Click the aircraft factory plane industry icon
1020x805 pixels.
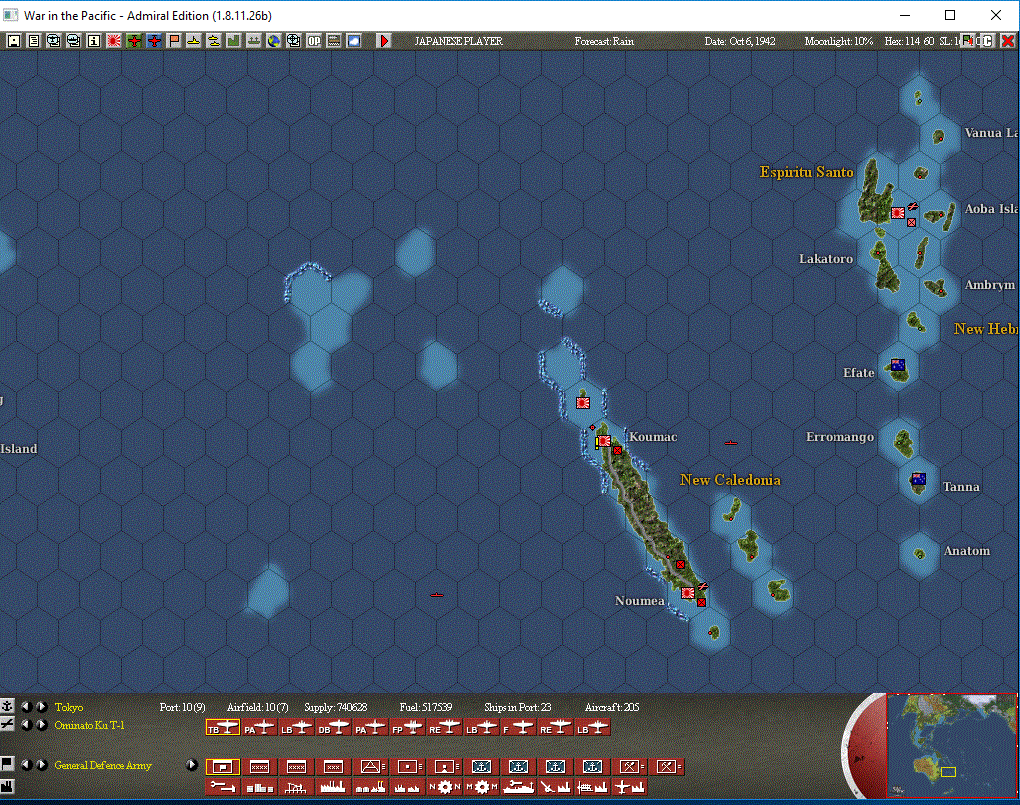click(x=630, y=787)
